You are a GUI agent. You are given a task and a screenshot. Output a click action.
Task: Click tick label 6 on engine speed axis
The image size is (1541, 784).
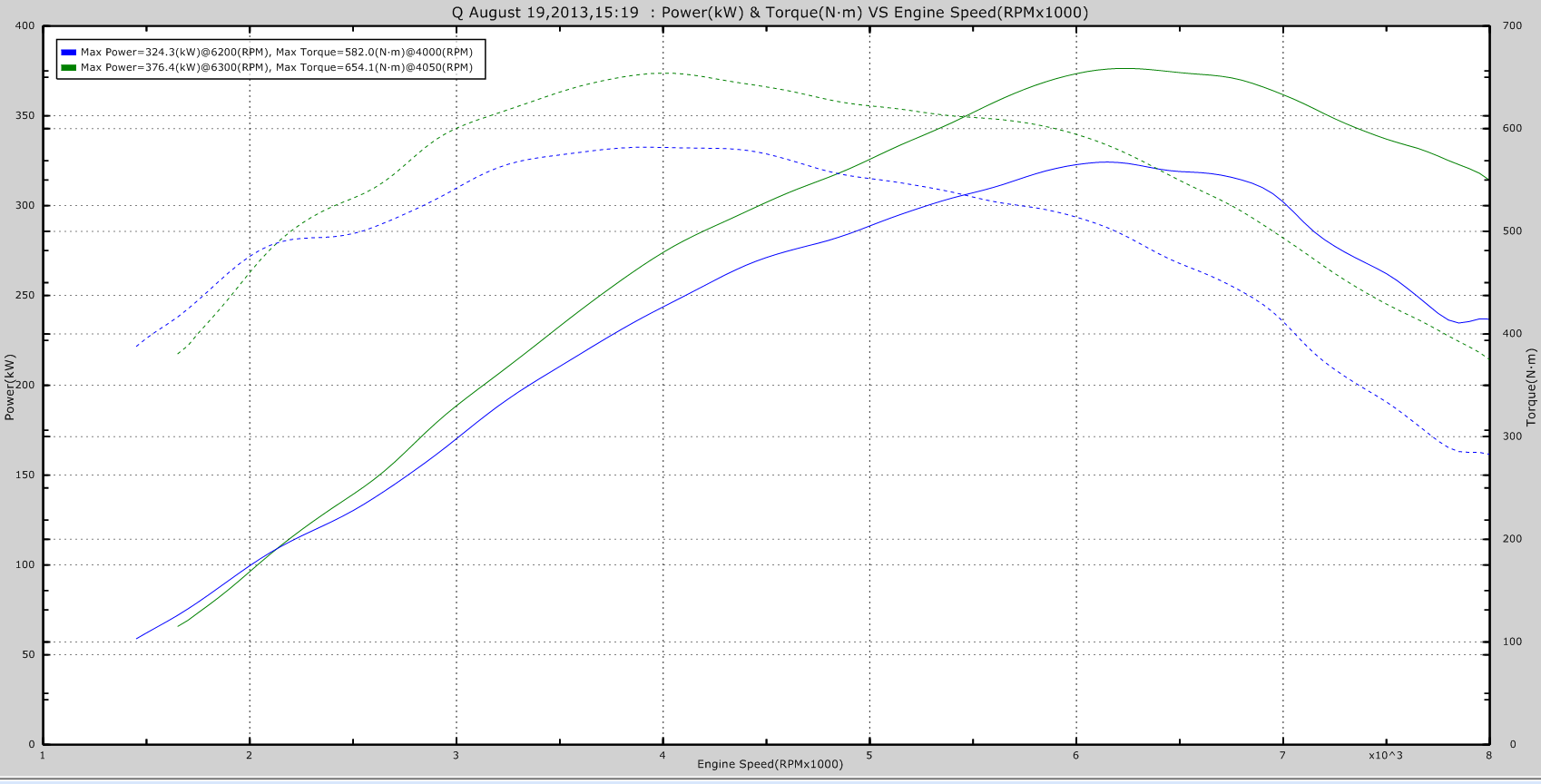[x=1076, y=755]
